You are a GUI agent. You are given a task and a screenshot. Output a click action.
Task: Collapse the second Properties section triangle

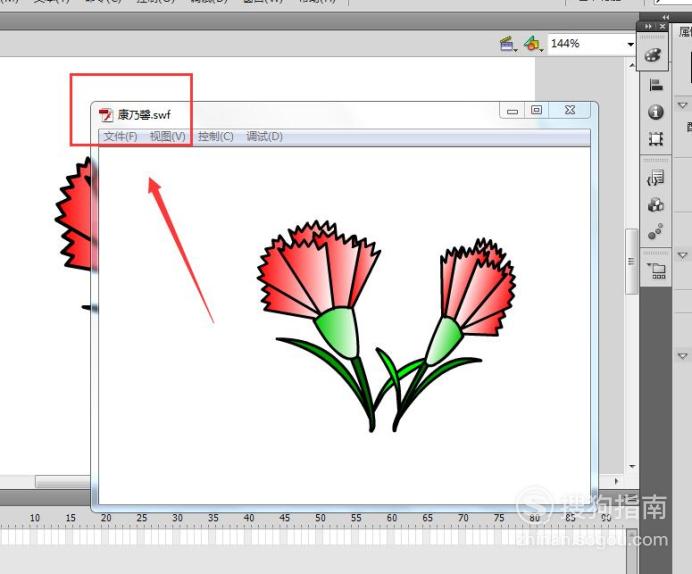tap(683, 255)
